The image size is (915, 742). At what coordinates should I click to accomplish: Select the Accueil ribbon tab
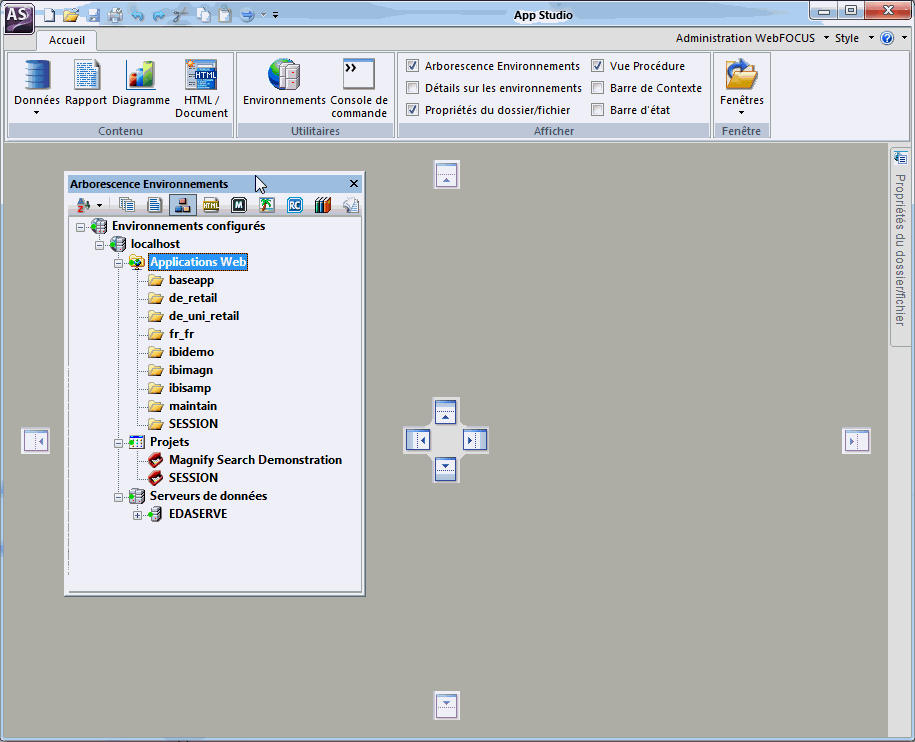click(x=67, y=40)
